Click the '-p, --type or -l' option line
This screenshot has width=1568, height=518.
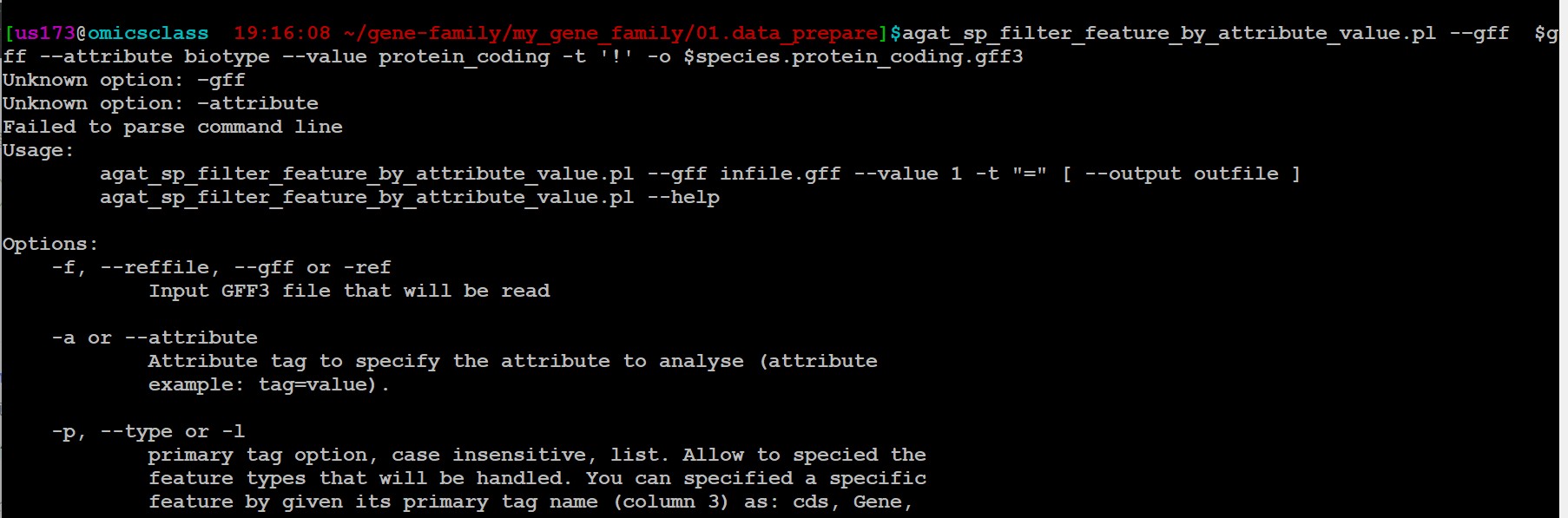[x=148, y=432]
